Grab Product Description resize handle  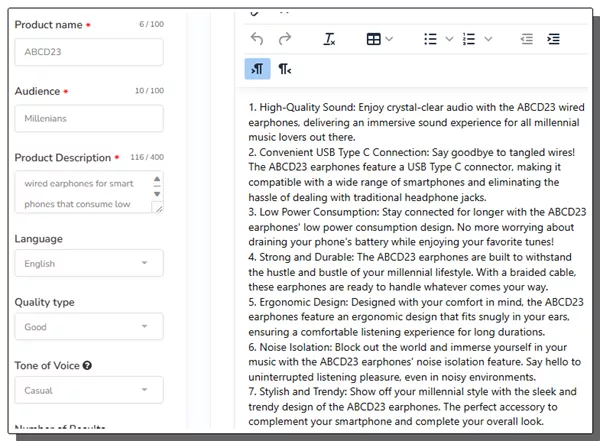(x=158, y=208)
